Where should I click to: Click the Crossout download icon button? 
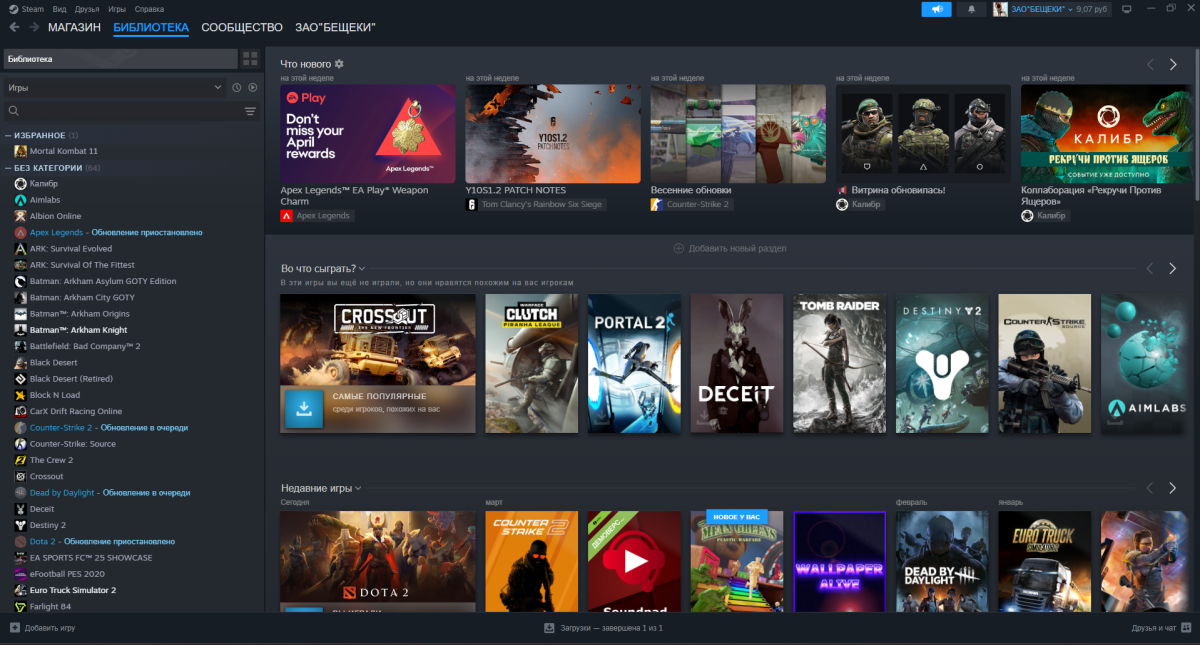point(304,409)
